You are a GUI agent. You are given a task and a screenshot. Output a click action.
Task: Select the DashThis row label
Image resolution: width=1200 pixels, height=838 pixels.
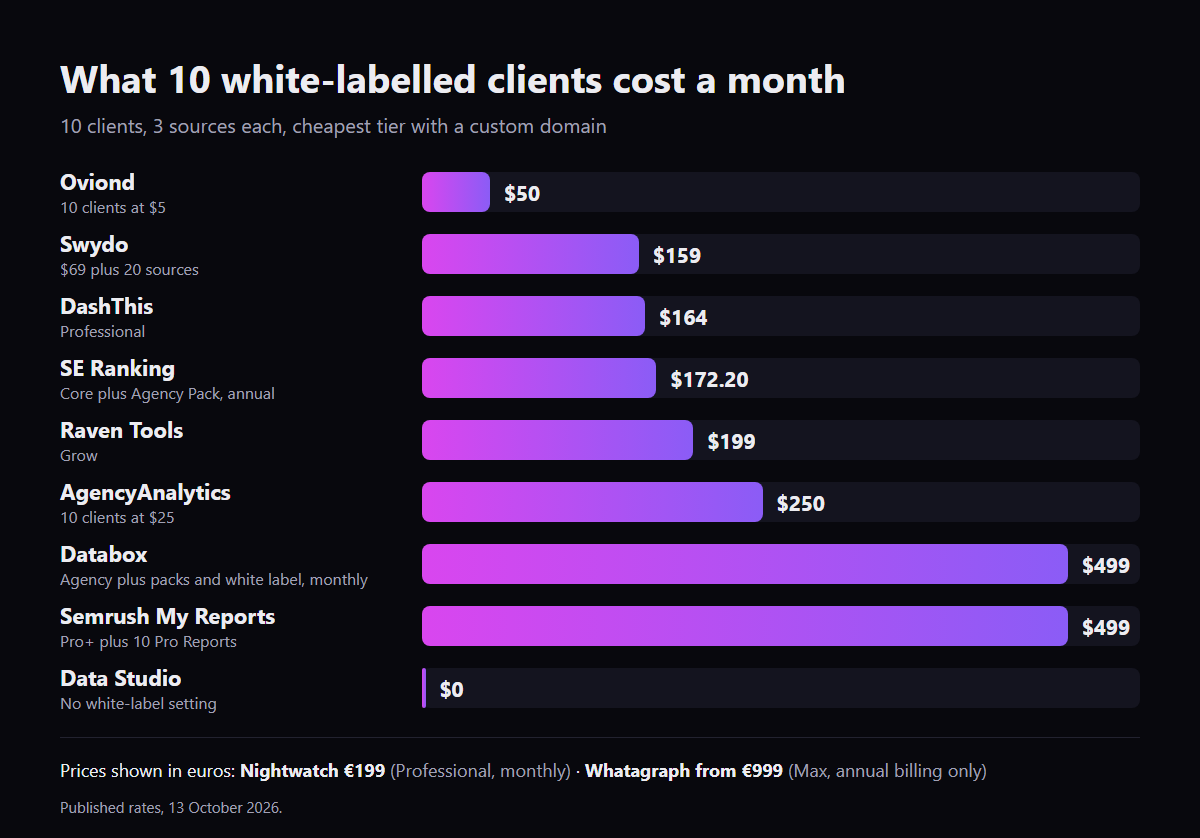[106, 306]
